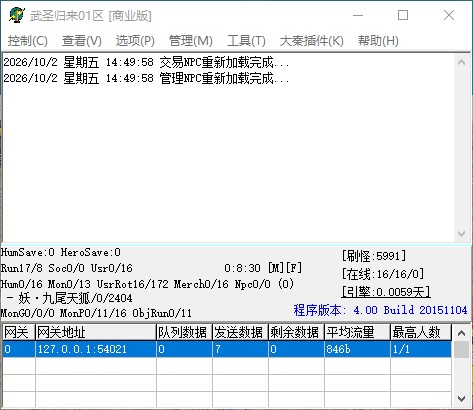
Task: Click the 管理NPC重新加载完成 log line
Action: click(x=146, y=79)
